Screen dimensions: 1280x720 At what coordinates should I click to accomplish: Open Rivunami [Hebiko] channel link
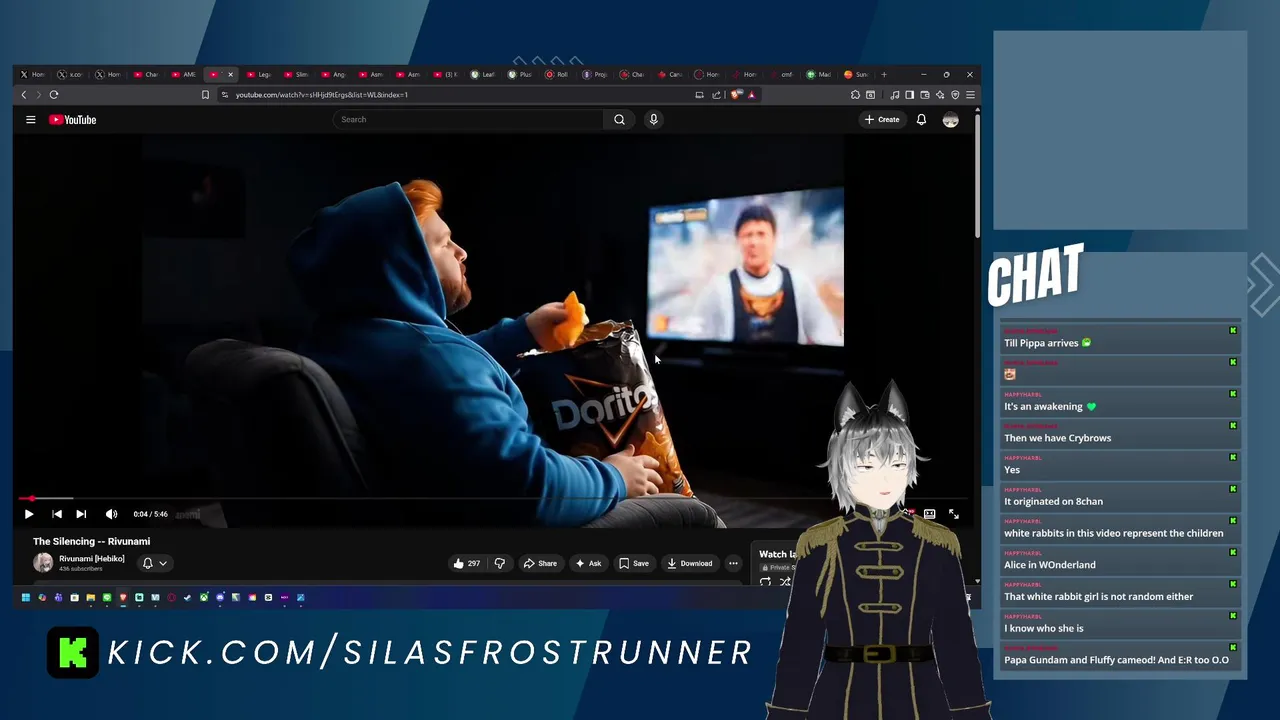pos(91,559)
